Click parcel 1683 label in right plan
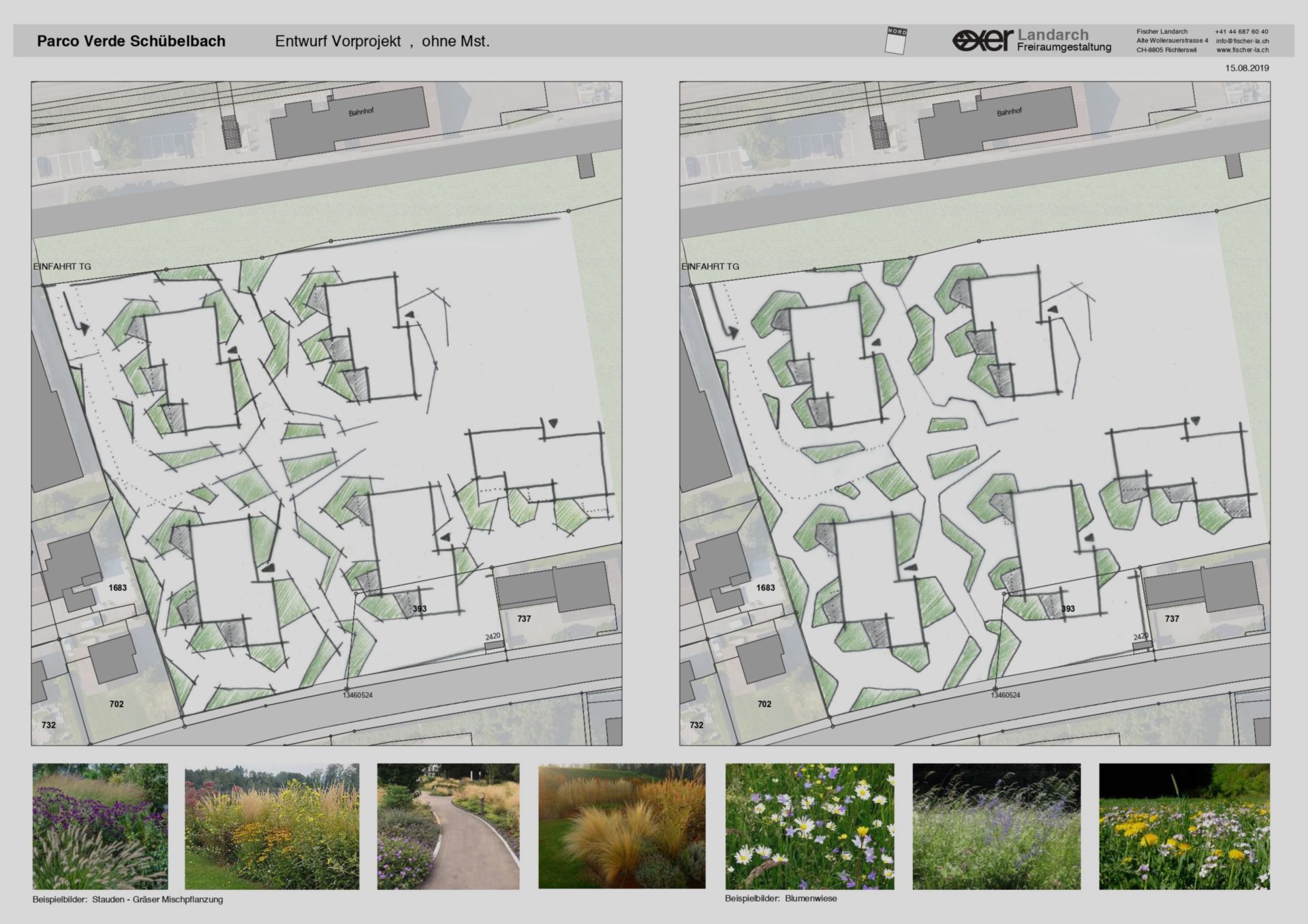Image resolution: width=1308 pixels, height=924 pixels. tap(765, 588)
